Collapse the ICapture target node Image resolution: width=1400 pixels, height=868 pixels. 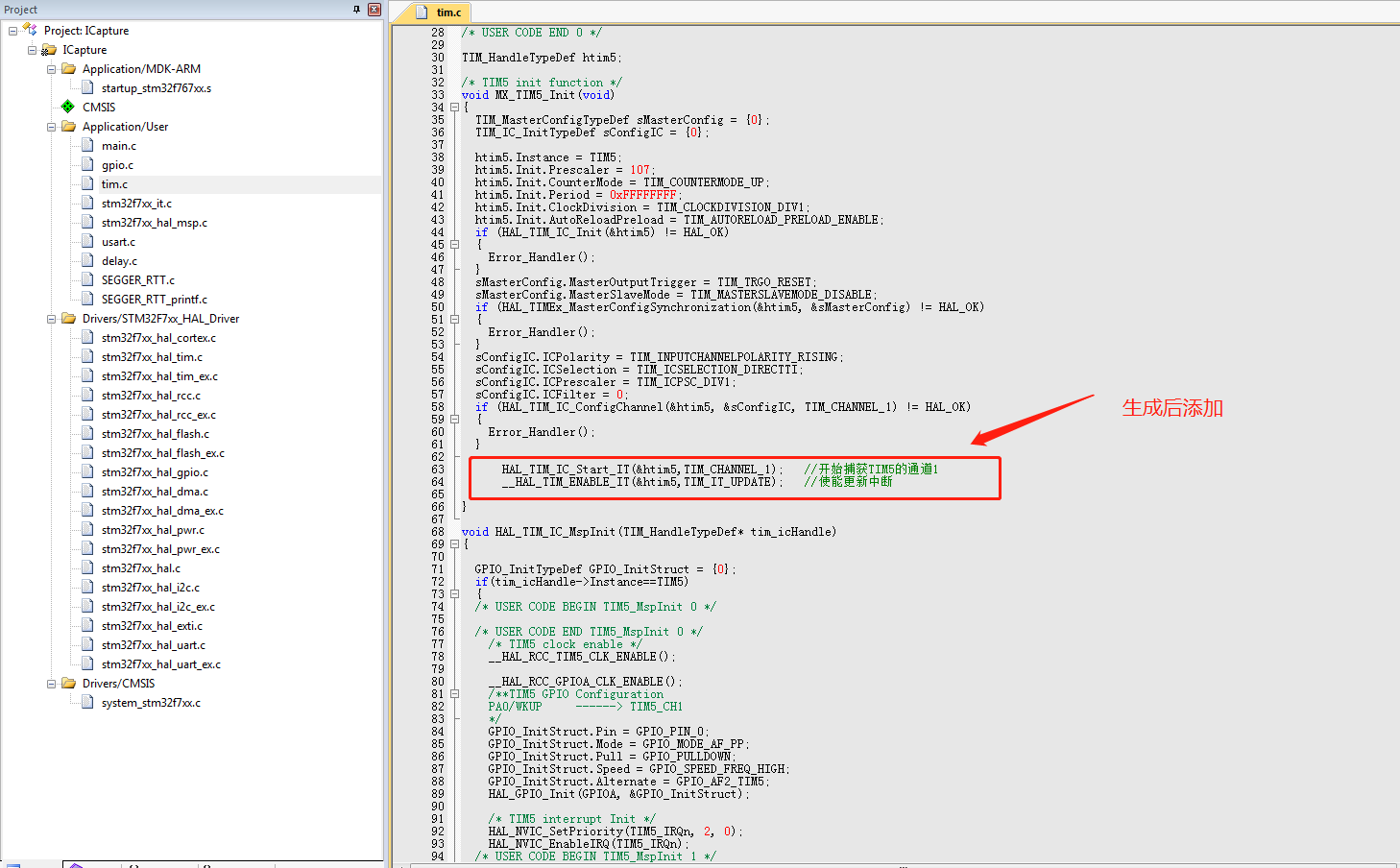32,50
